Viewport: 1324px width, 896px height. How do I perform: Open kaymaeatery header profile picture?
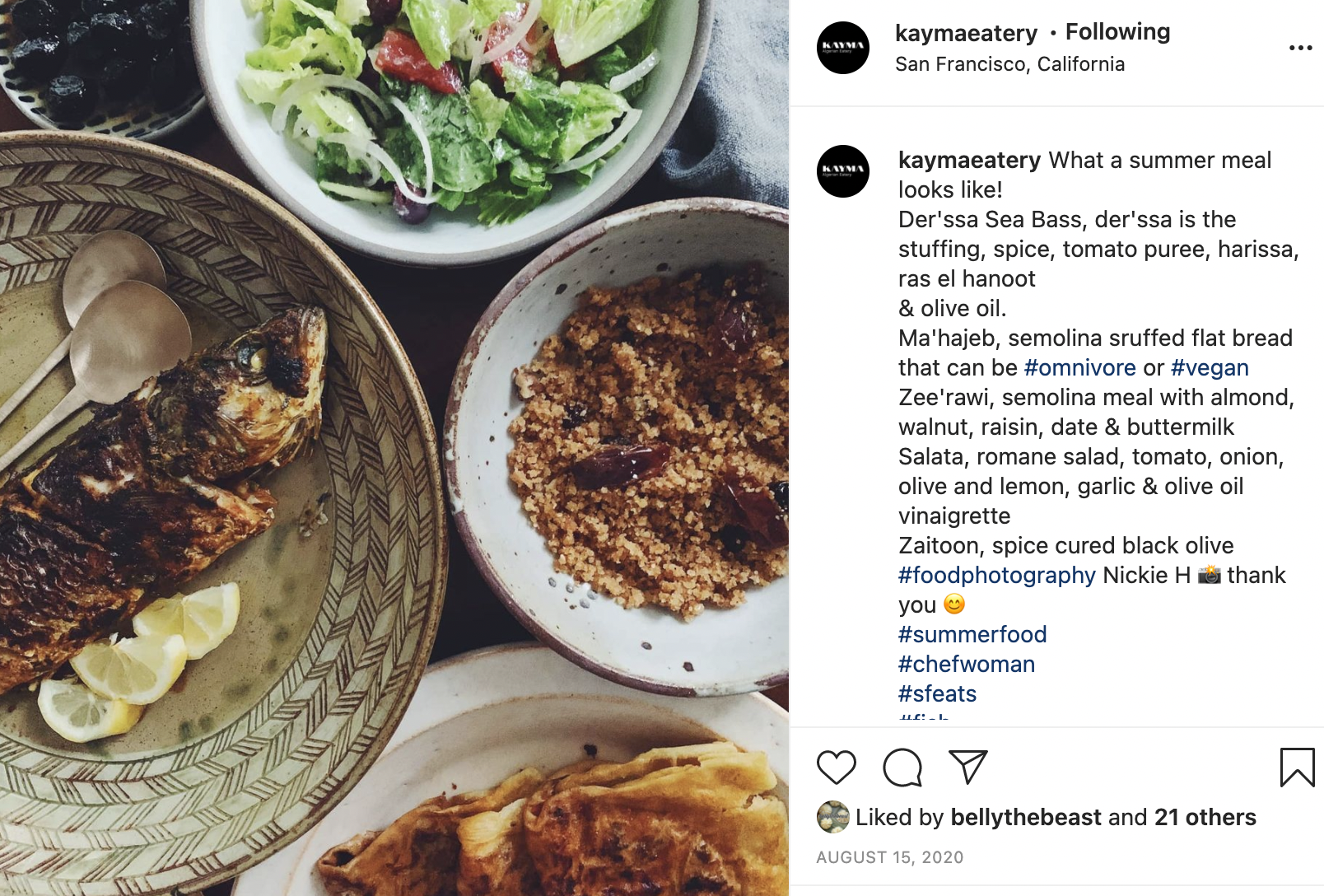[x=843, y=48]
